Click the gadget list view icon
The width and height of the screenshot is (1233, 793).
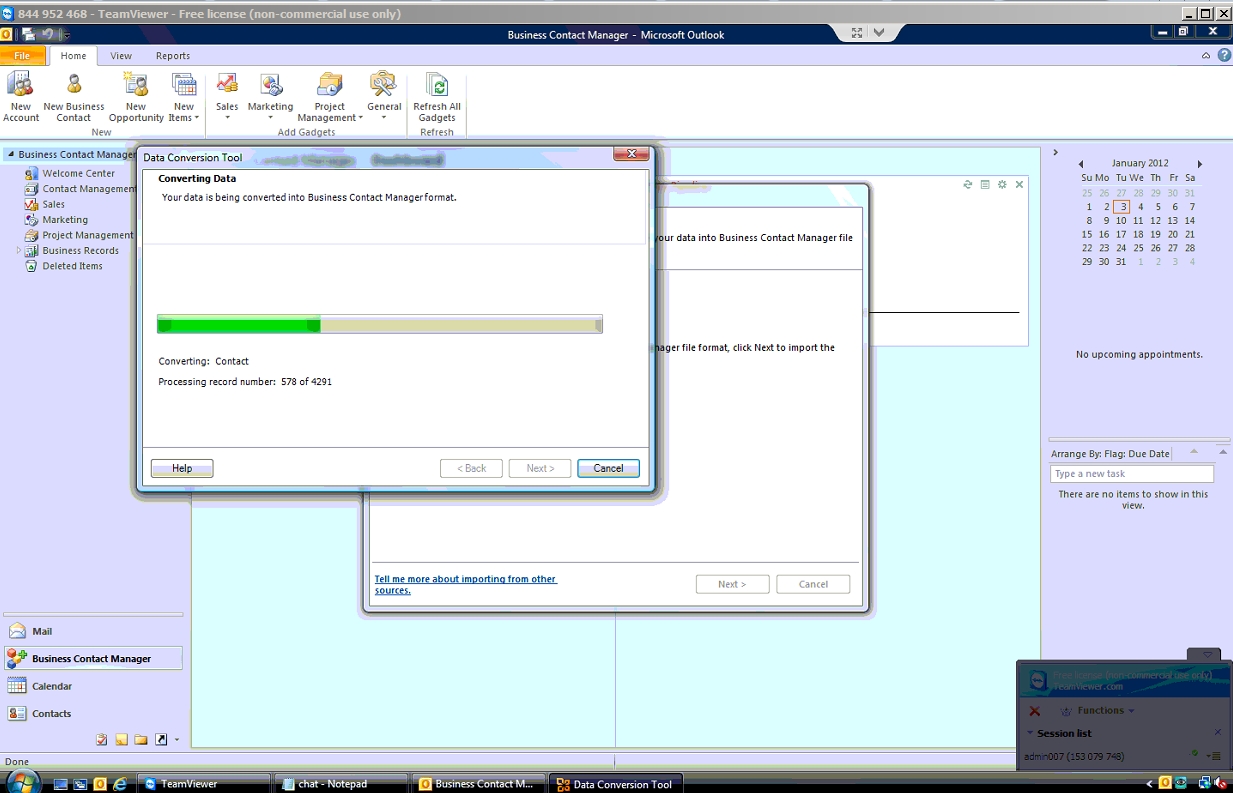(985, 185)
